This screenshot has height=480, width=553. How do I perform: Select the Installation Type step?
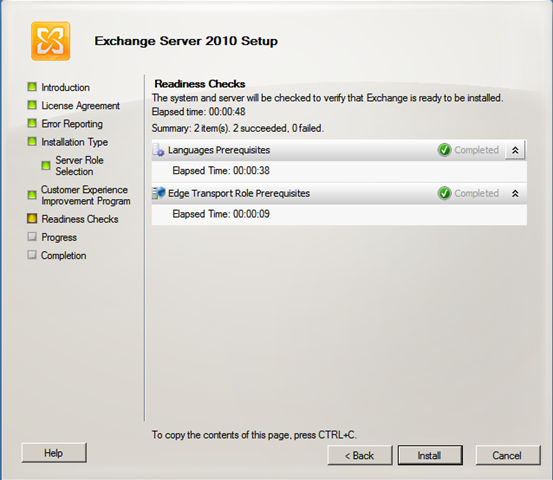click(x=74, y=142)
